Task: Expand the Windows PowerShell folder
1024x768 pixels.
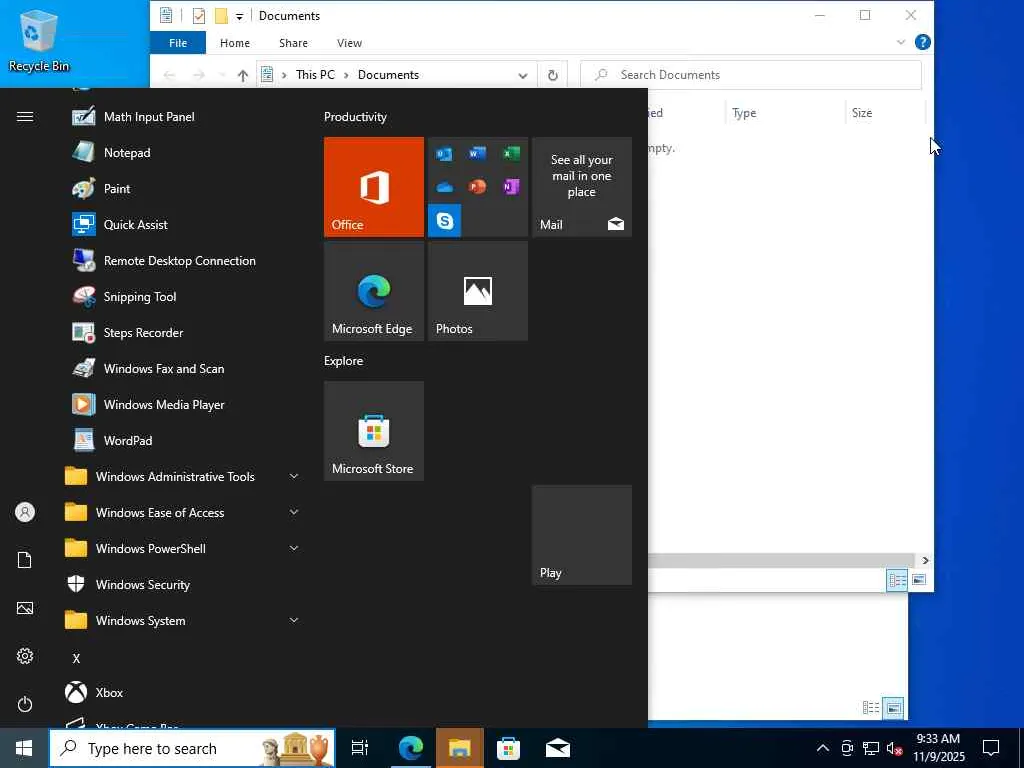Action: tap(181, 549)
